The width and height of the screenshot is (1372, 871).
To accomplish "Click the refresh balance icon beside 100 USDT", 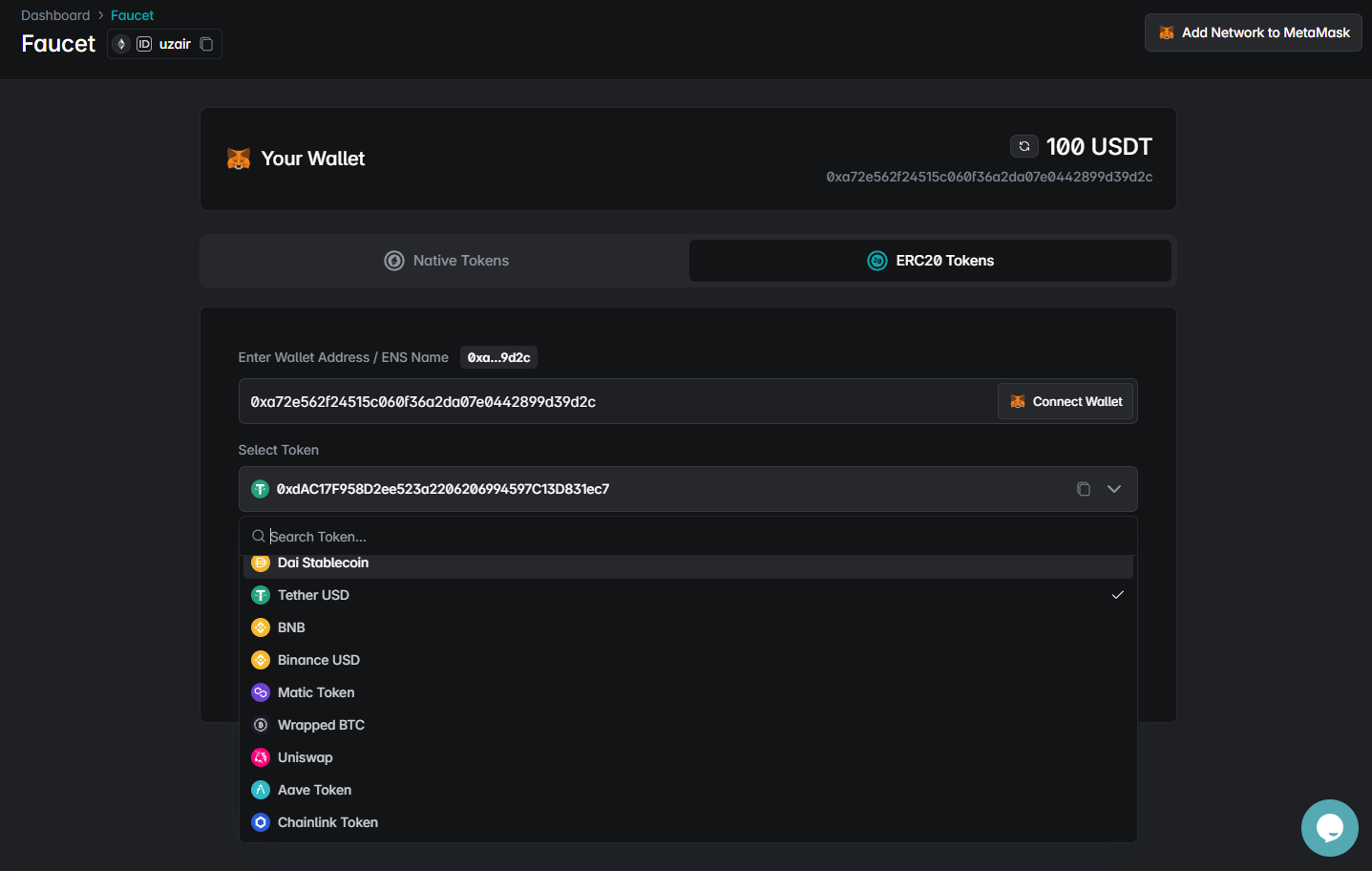I will 1024,146.
